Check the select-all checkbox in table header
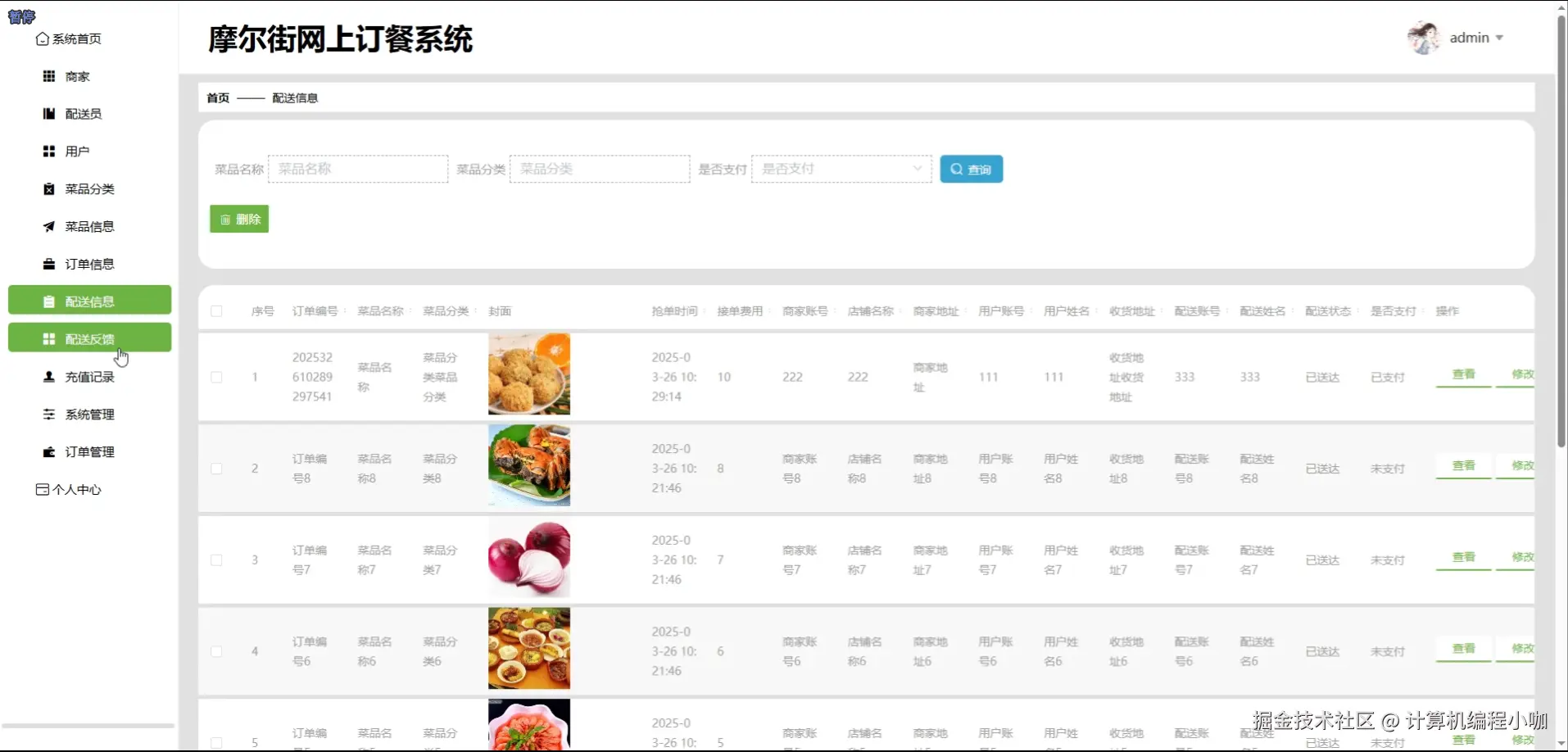This screenshot has width=1568, height=752. [216, 311]
